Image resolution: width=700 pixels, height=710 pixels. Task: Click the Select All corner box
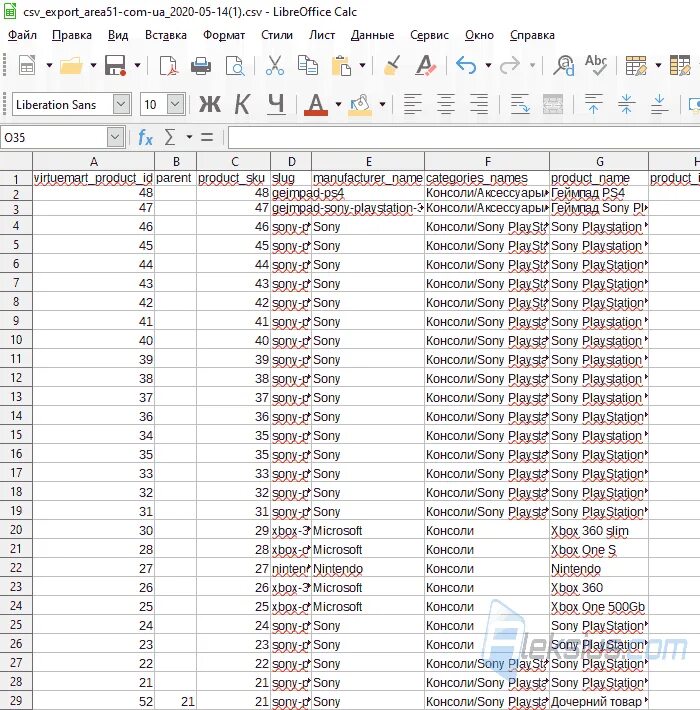16,162
